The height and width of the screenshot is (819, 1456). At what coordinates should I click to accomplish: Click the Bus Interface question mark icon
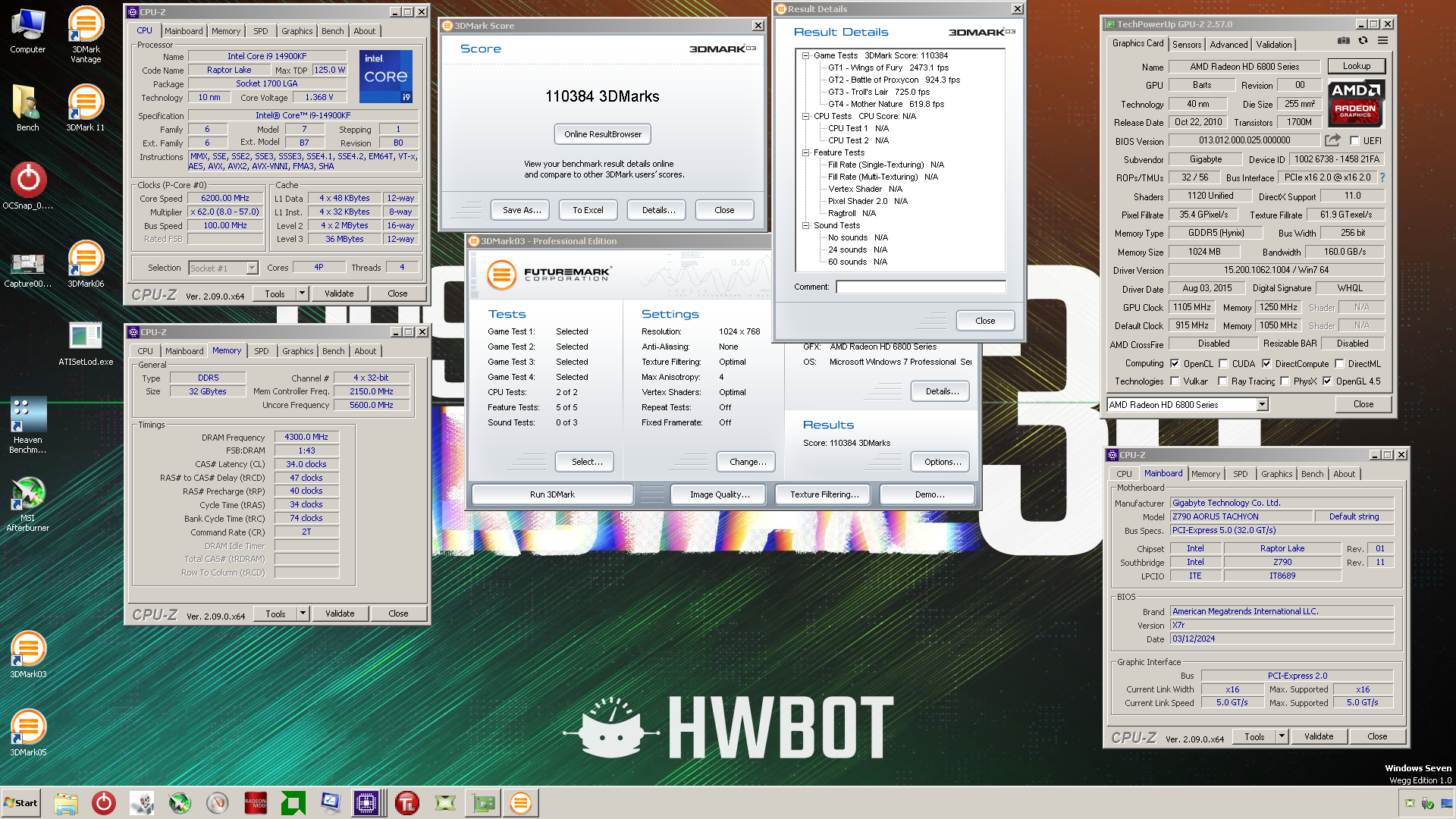pos(1382,177)
